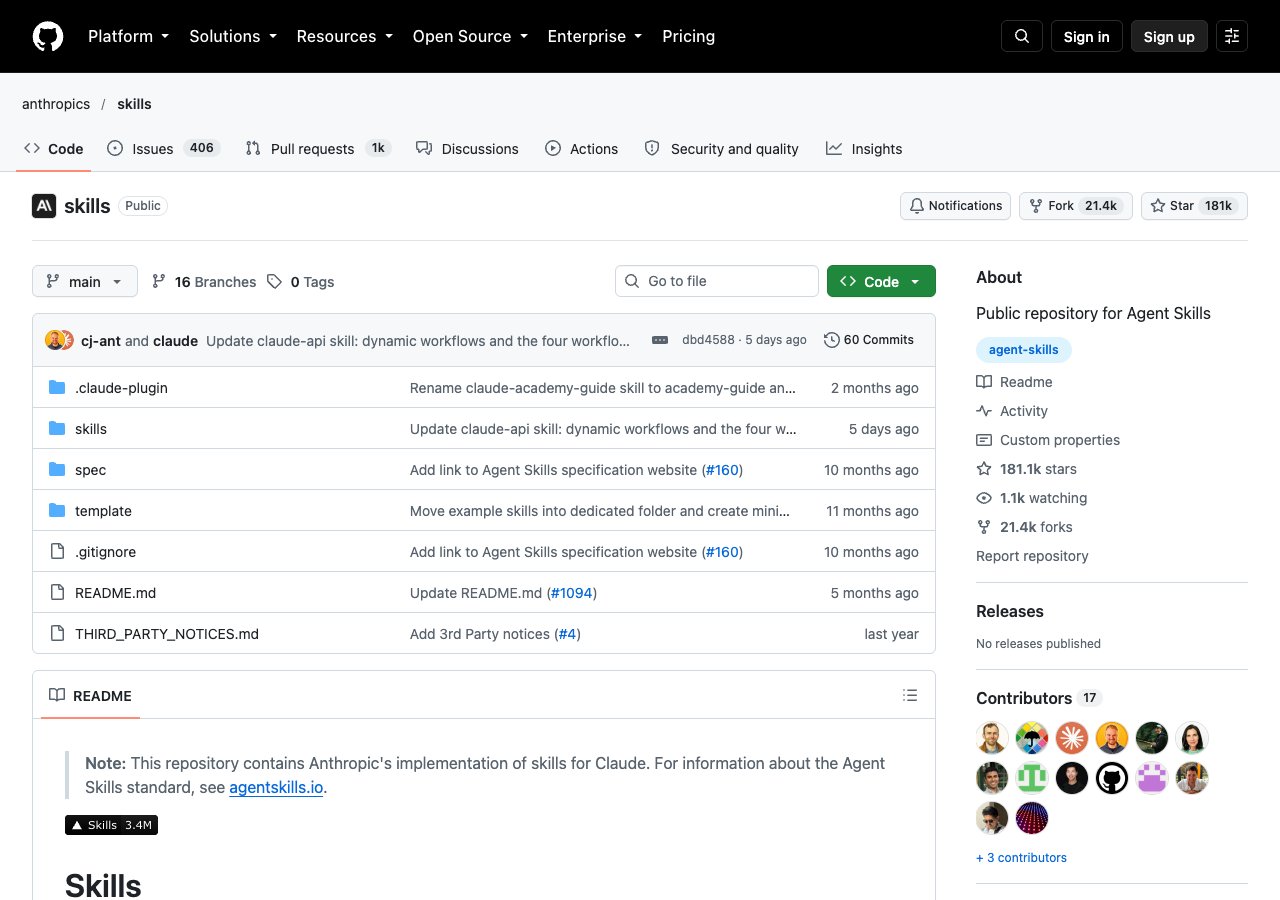Open the Pricing page link

pos(688,36)
